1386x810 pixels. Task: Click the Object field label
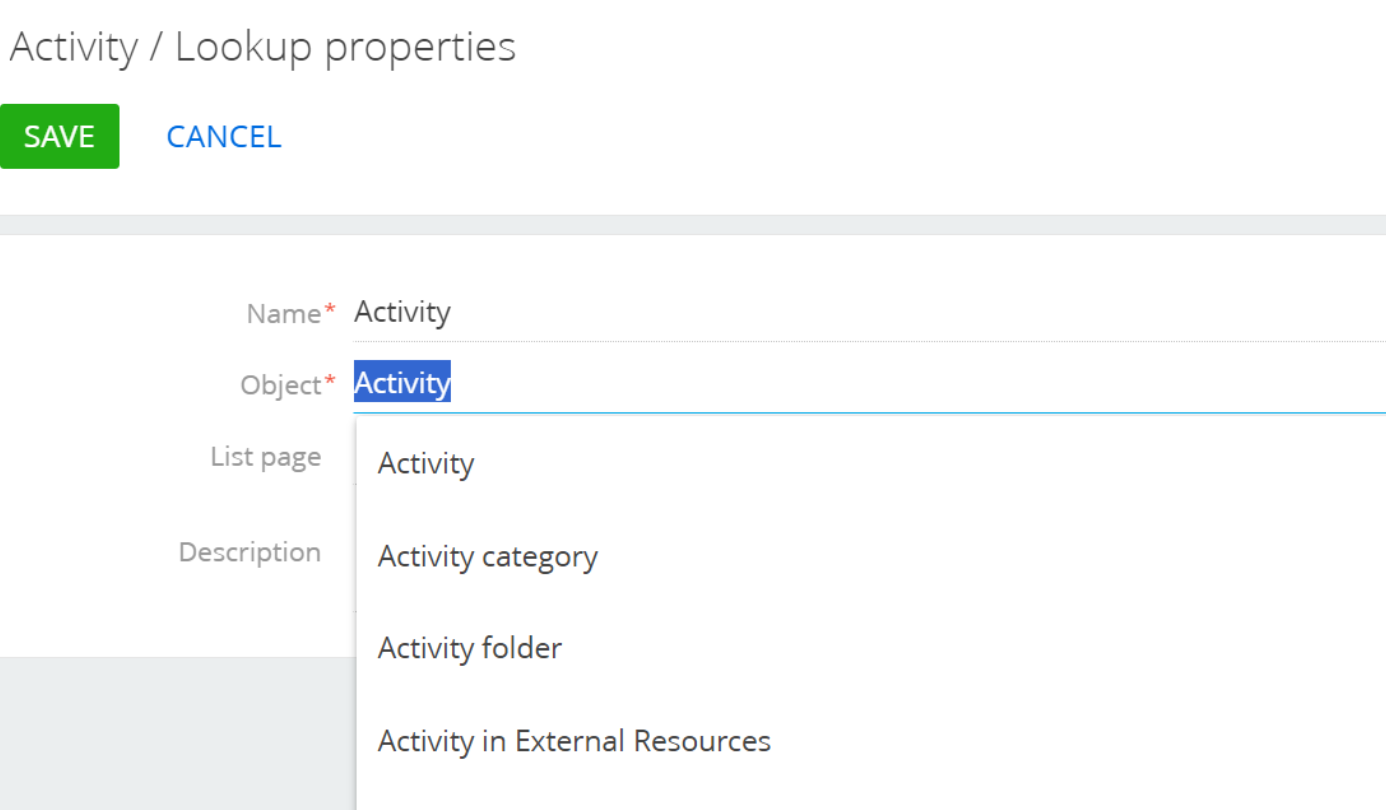click(281, 385)
